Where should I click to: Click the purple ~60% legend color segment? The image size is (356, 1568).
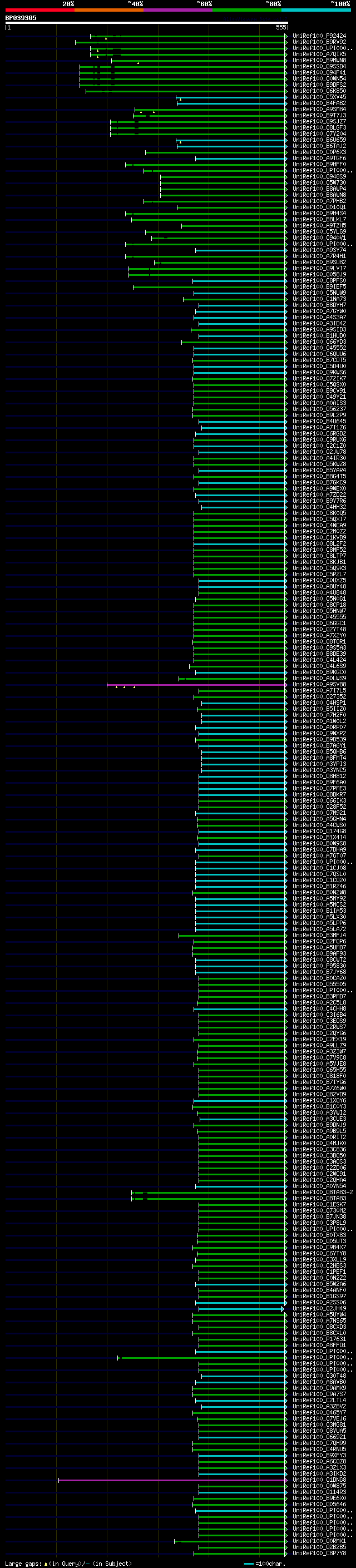pos(179,10)
